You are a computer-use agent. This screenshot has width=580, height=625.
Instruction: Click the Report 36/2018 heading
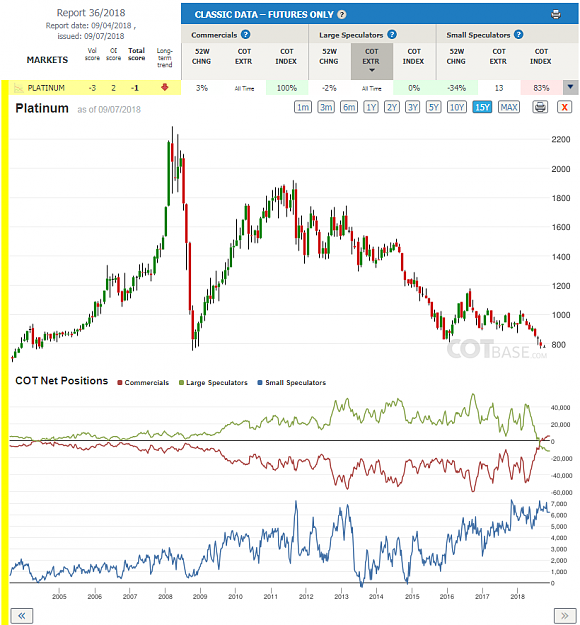coord(90,13)
